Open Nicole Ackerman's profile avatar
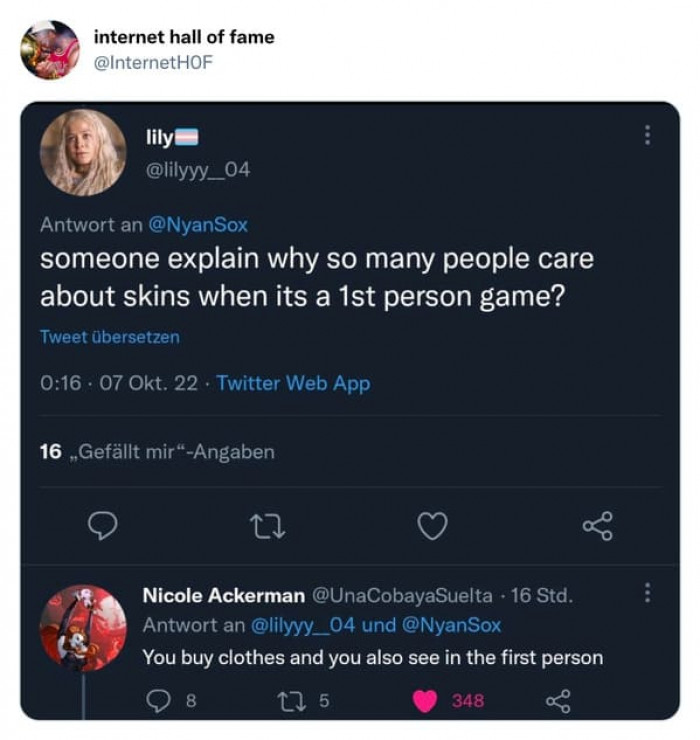 coord(83,627)
